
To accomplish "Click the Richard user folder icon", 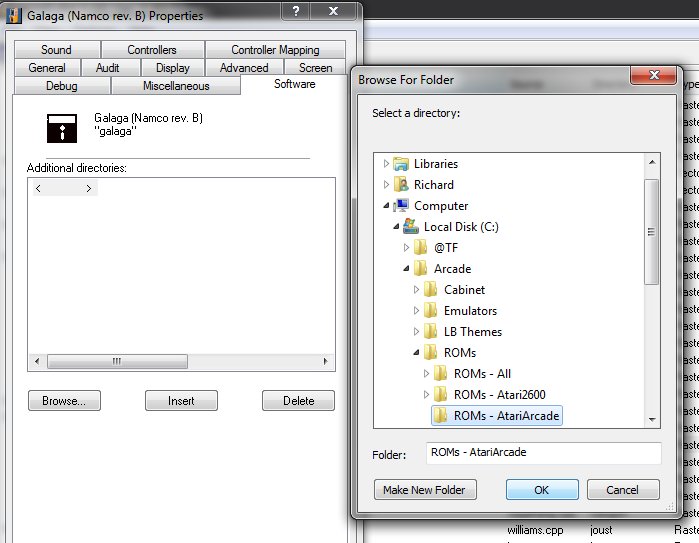I will (401, 185).
